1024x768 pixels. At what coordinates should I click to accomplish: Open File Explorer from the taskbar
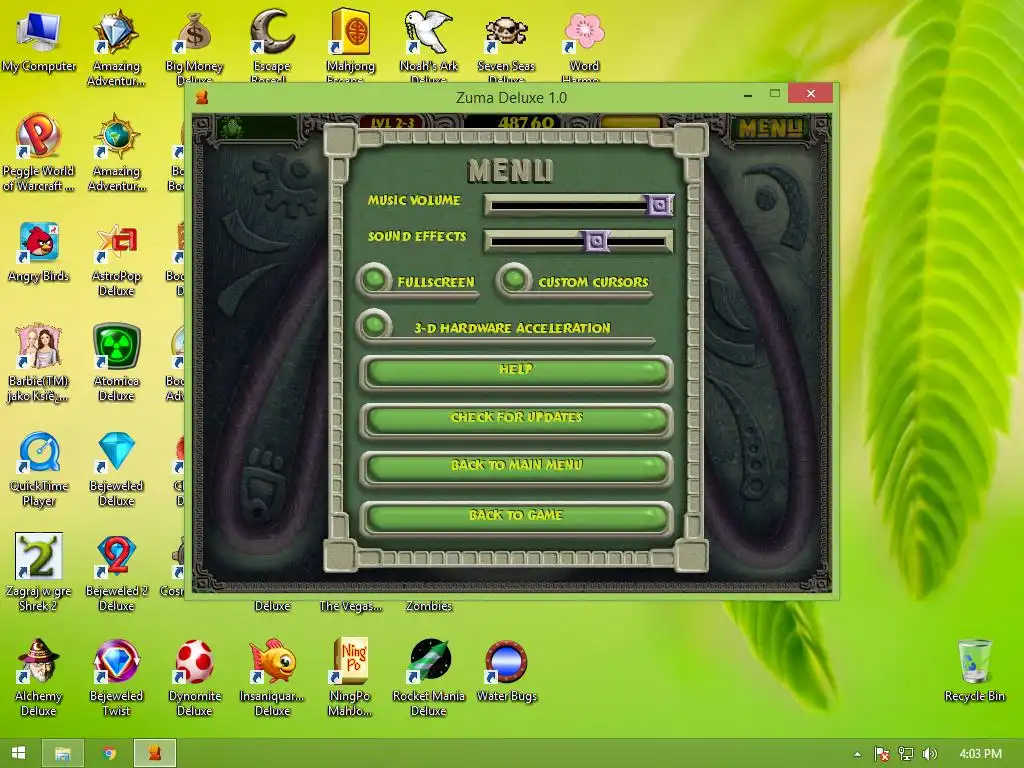63,753
